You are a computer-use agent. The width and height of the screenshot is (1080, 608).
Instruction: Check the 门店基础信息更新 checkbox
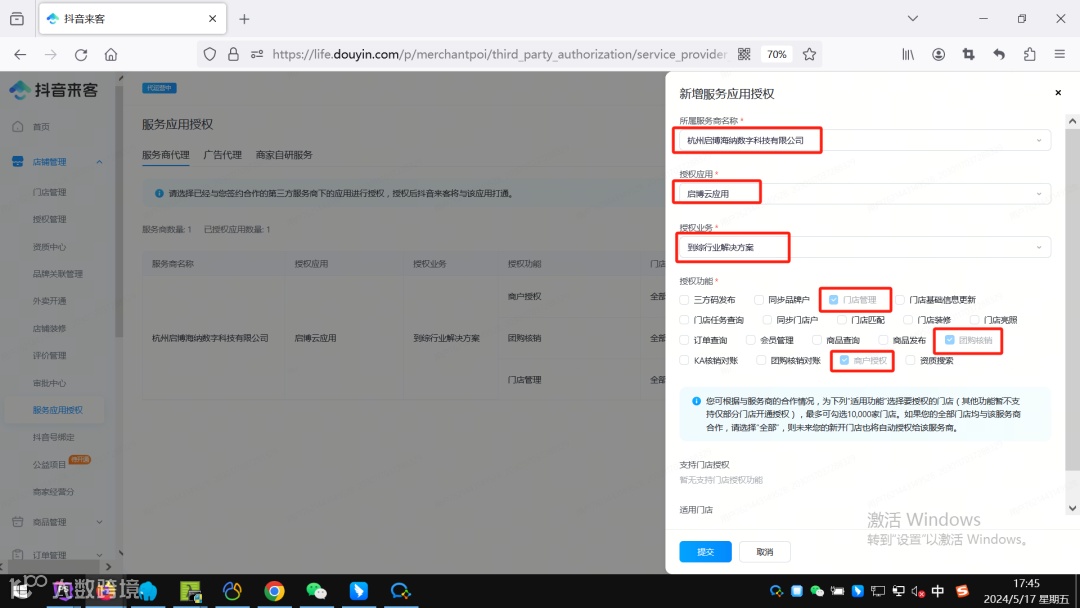(900, 300)
